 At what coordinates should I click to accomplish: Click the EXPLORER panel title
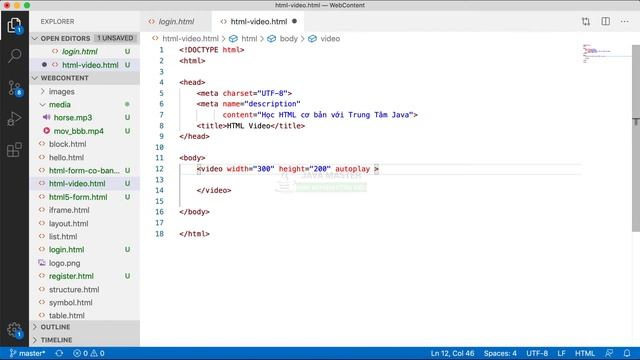(57, 21)
